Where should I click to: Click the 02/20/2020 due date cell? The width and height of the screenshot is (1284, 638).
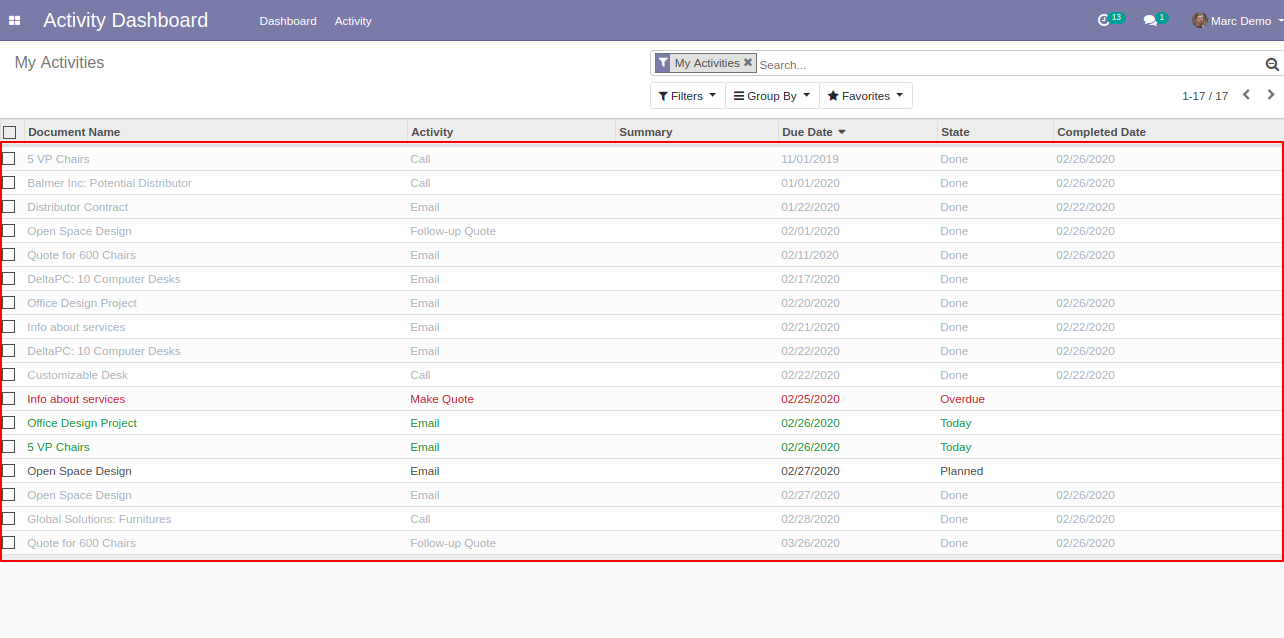pos(810,303)
